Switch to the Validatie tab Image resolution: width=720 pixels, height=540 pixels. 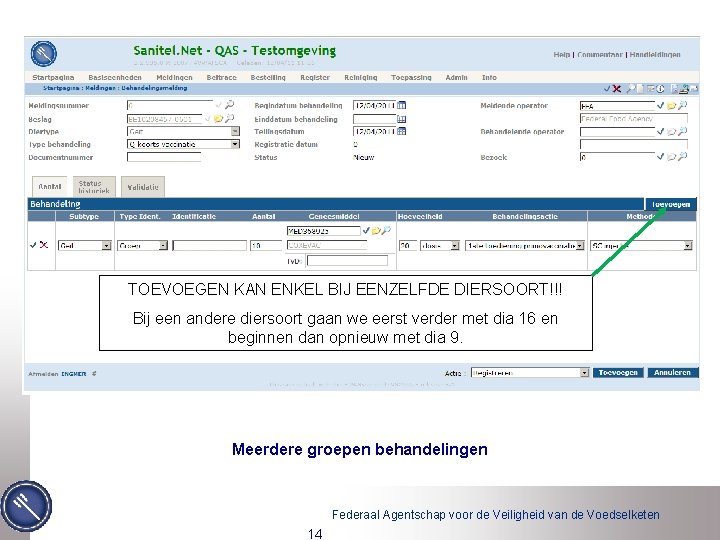143,187
